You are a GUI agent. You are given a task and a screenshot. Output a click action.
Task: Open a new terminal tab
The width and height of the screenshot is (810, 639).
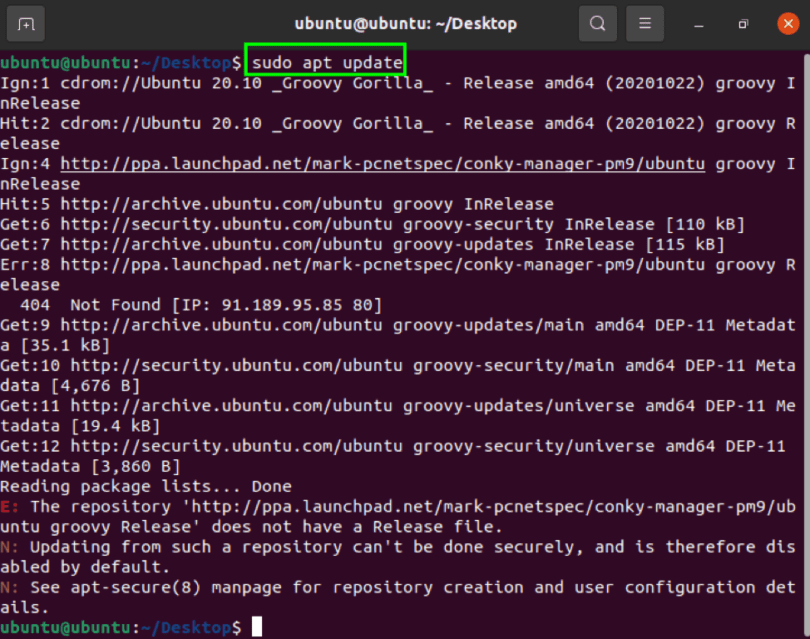tap(25, 22)
